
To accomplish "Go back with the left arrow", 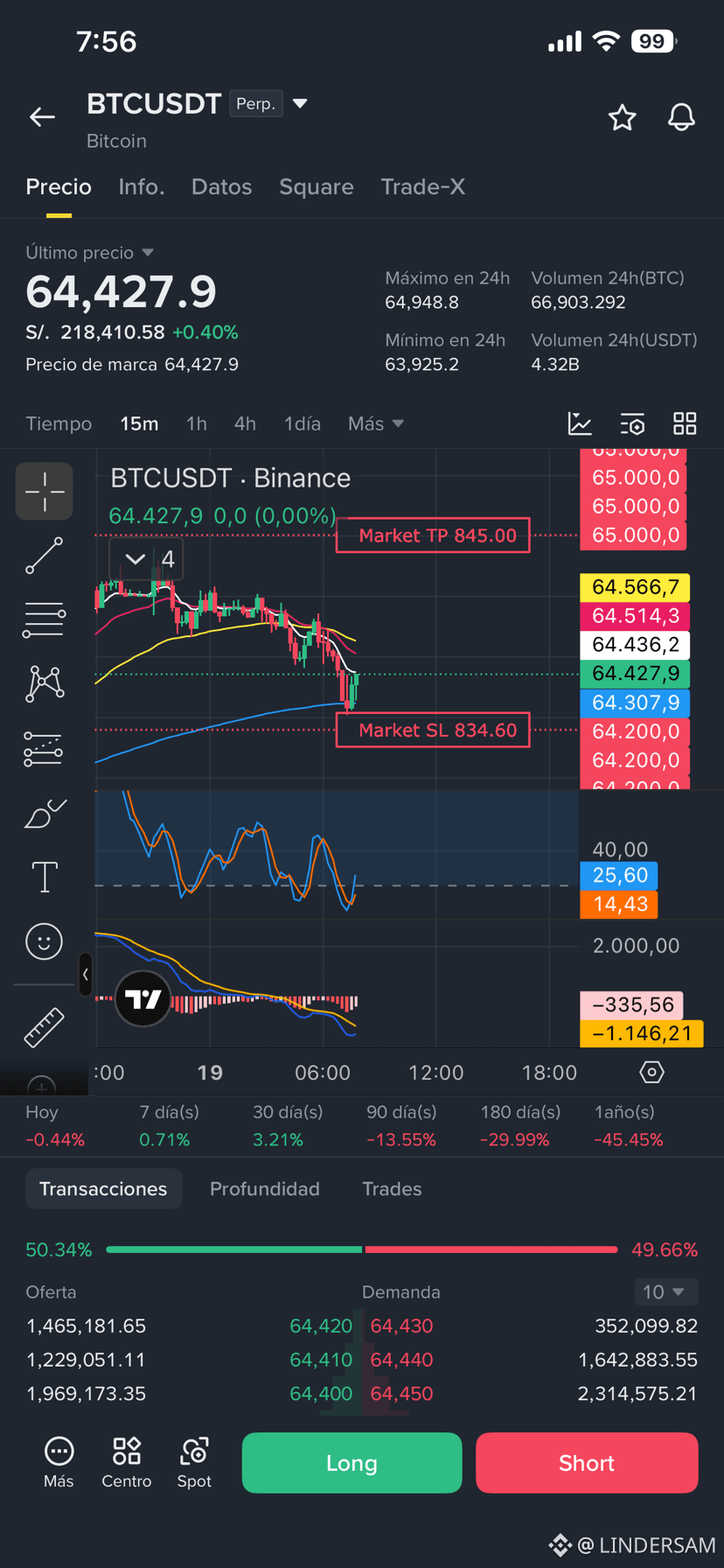I will 42,116.
